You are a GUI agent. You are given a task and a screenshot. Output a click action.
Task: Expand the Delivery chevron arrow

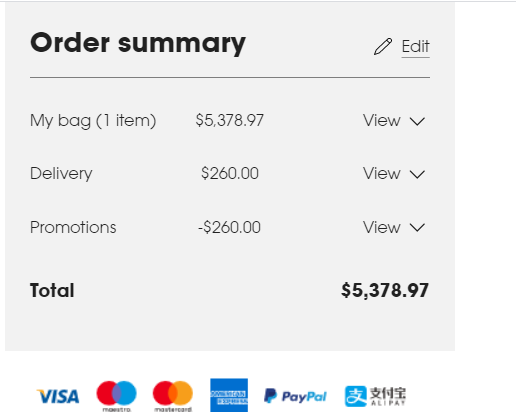[x=417, y=174]
